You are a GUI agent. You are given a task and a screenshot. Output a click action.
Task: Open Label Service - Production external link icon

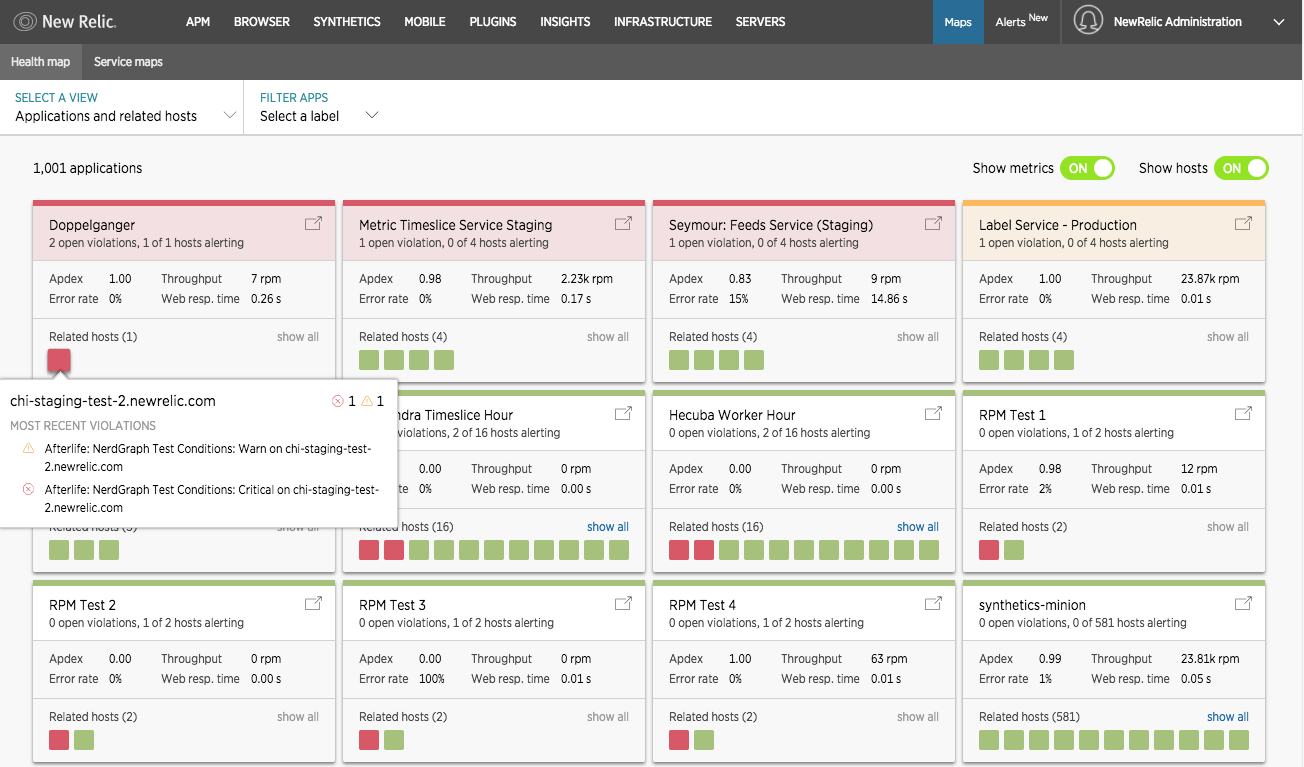(1243, 224)
